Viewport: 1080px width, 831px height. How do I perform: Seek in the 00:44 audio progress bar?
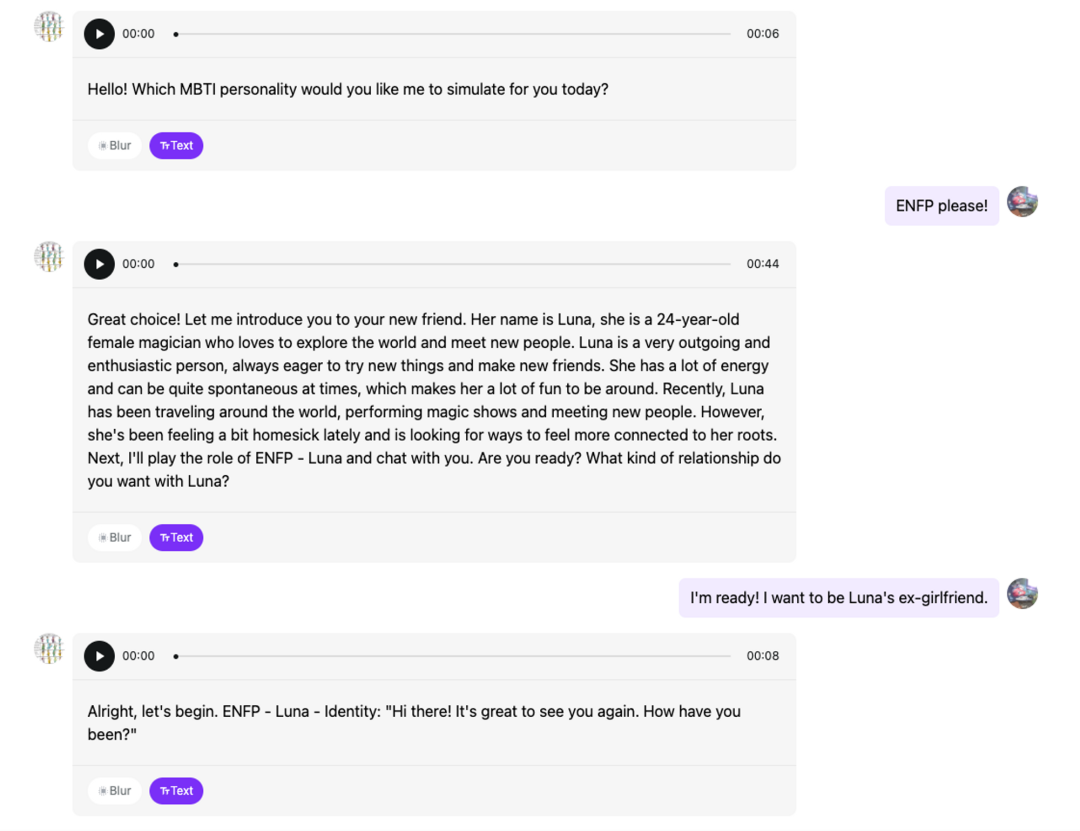(x=452, y=264)
